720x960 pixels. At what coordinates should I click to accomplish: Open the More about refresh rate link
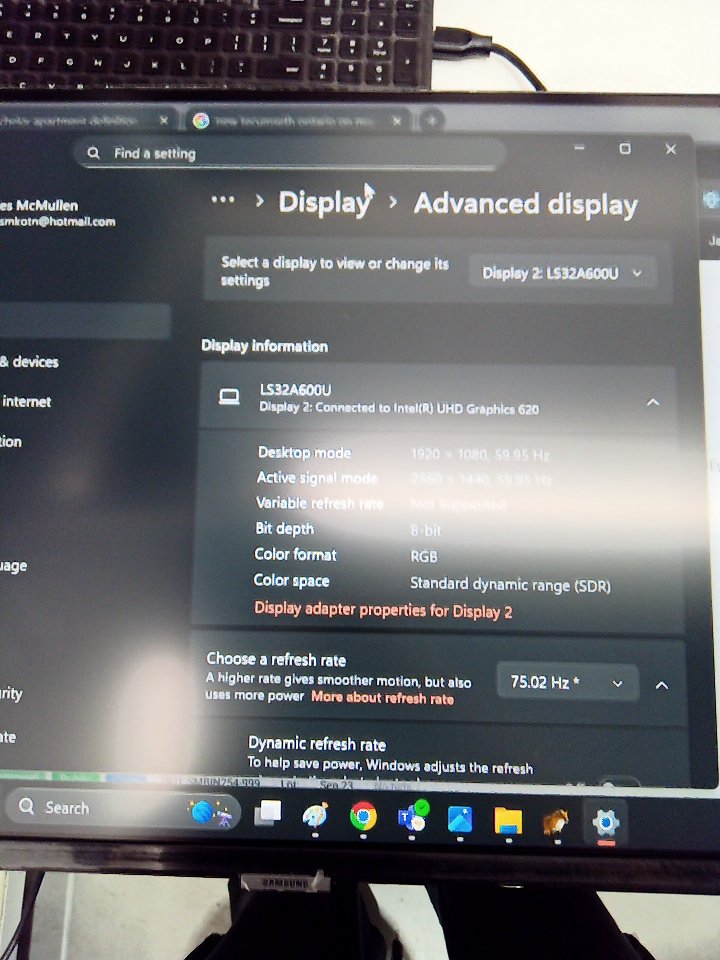382,698
